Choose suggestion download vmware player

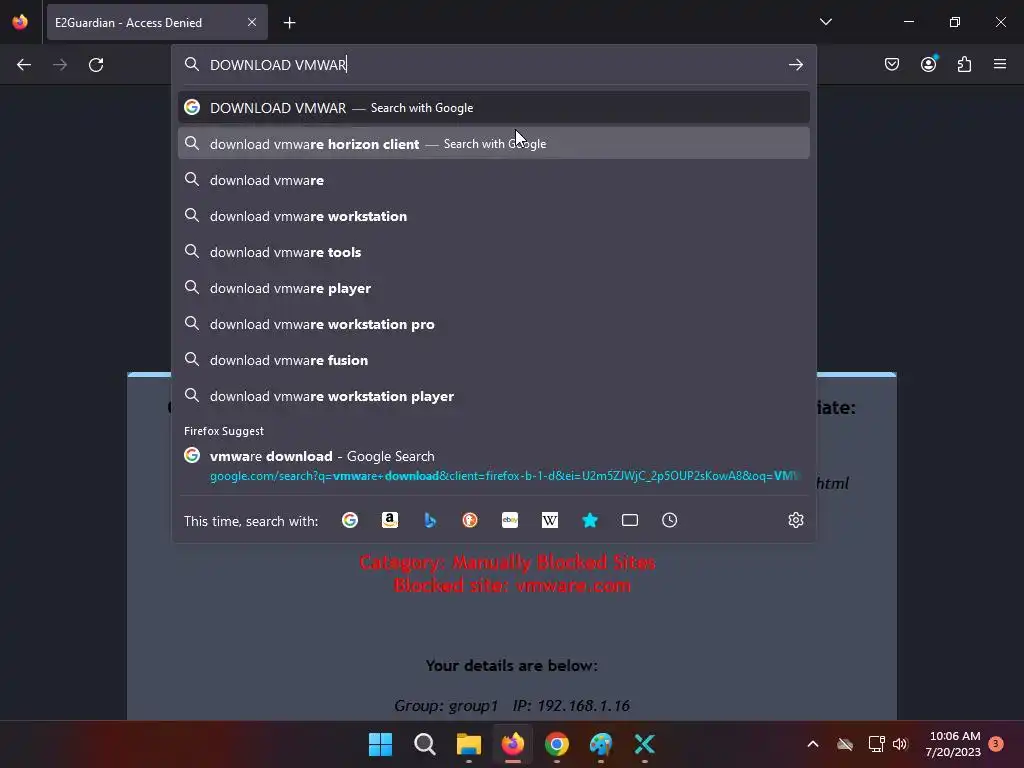point(494,287)
